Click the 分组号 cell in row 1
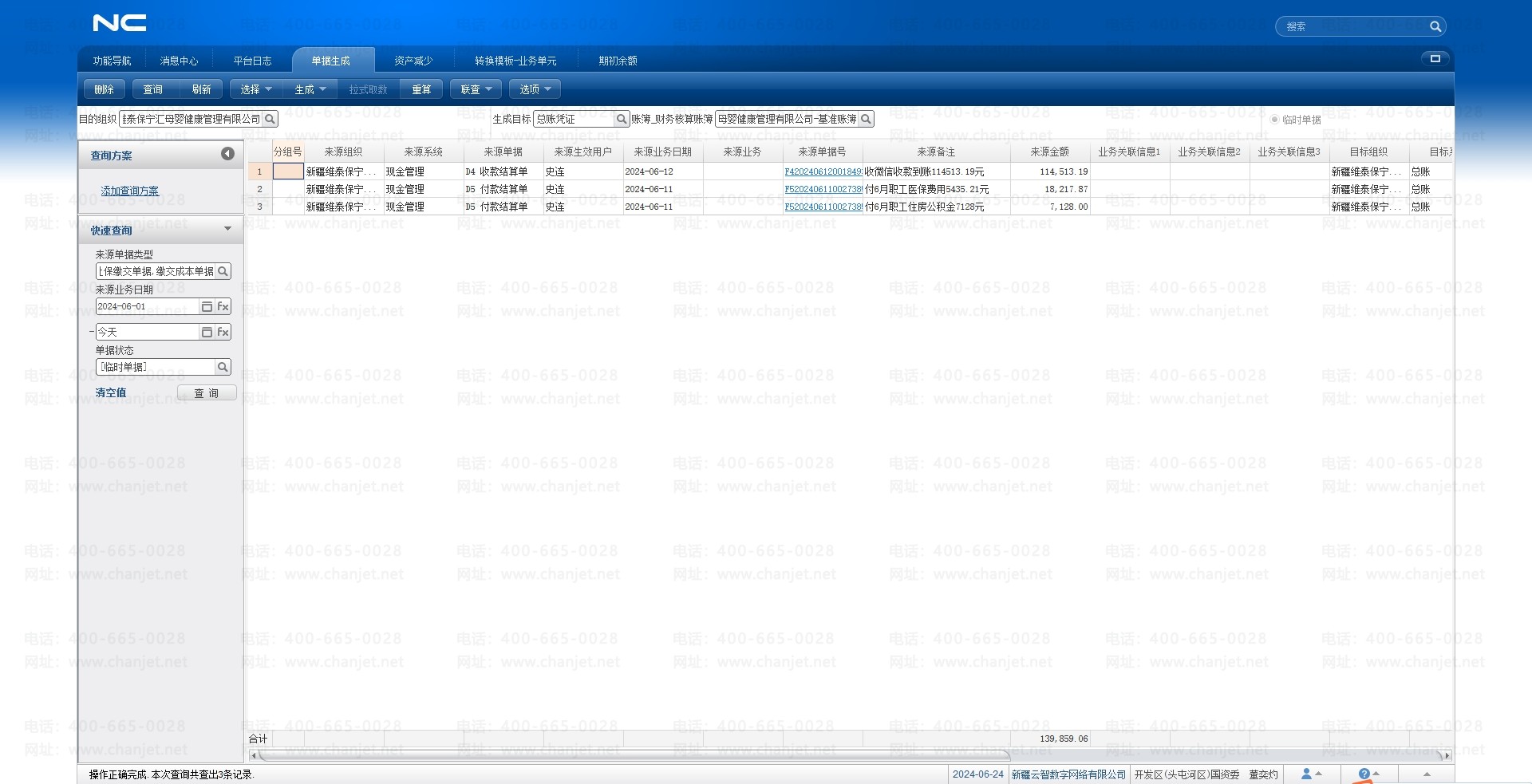 (288, 171)
